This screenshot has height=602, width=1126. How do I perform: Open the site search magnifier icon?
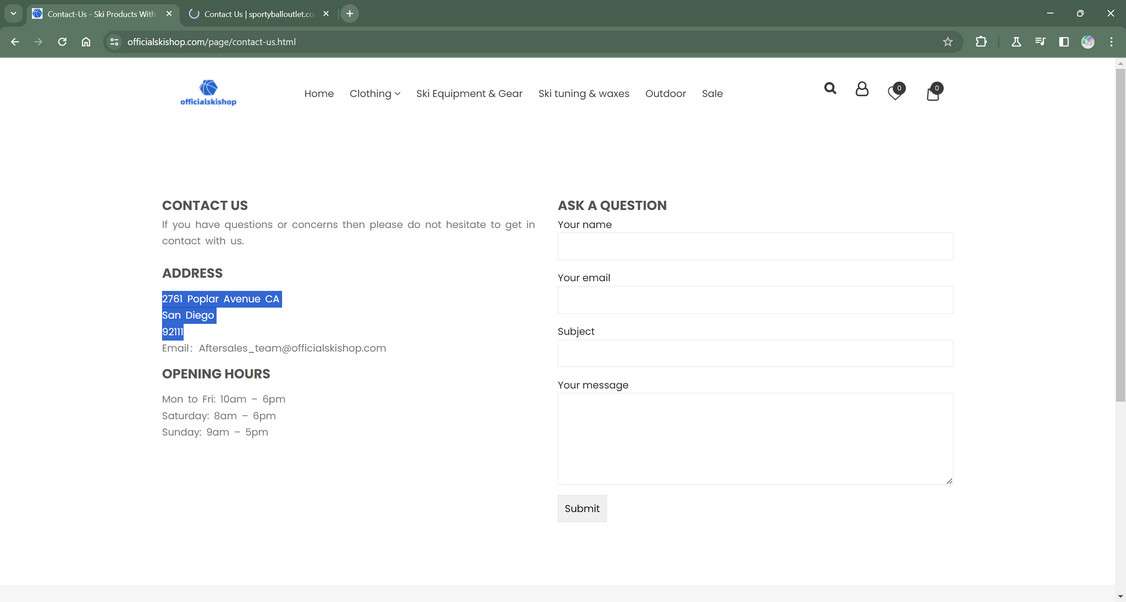[x=830, y=88]
